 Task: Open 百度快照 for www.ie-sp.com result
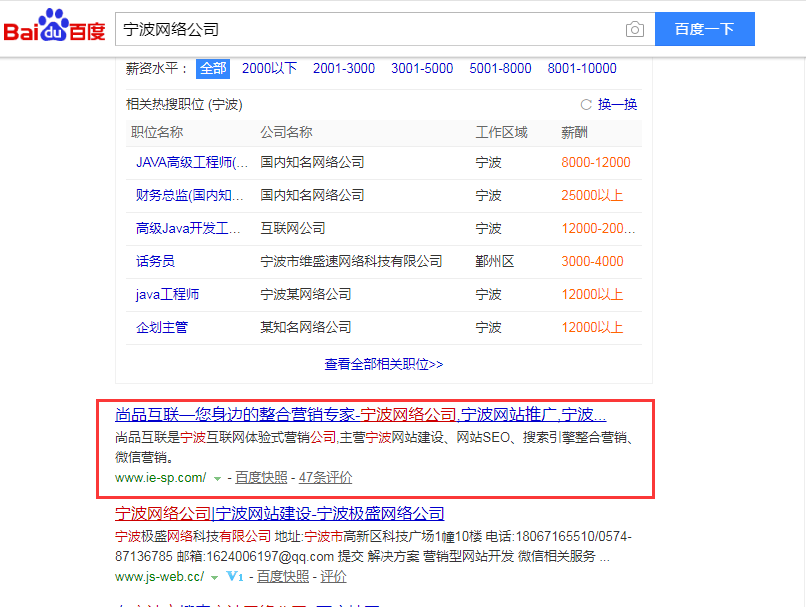[x=261, y=478]
